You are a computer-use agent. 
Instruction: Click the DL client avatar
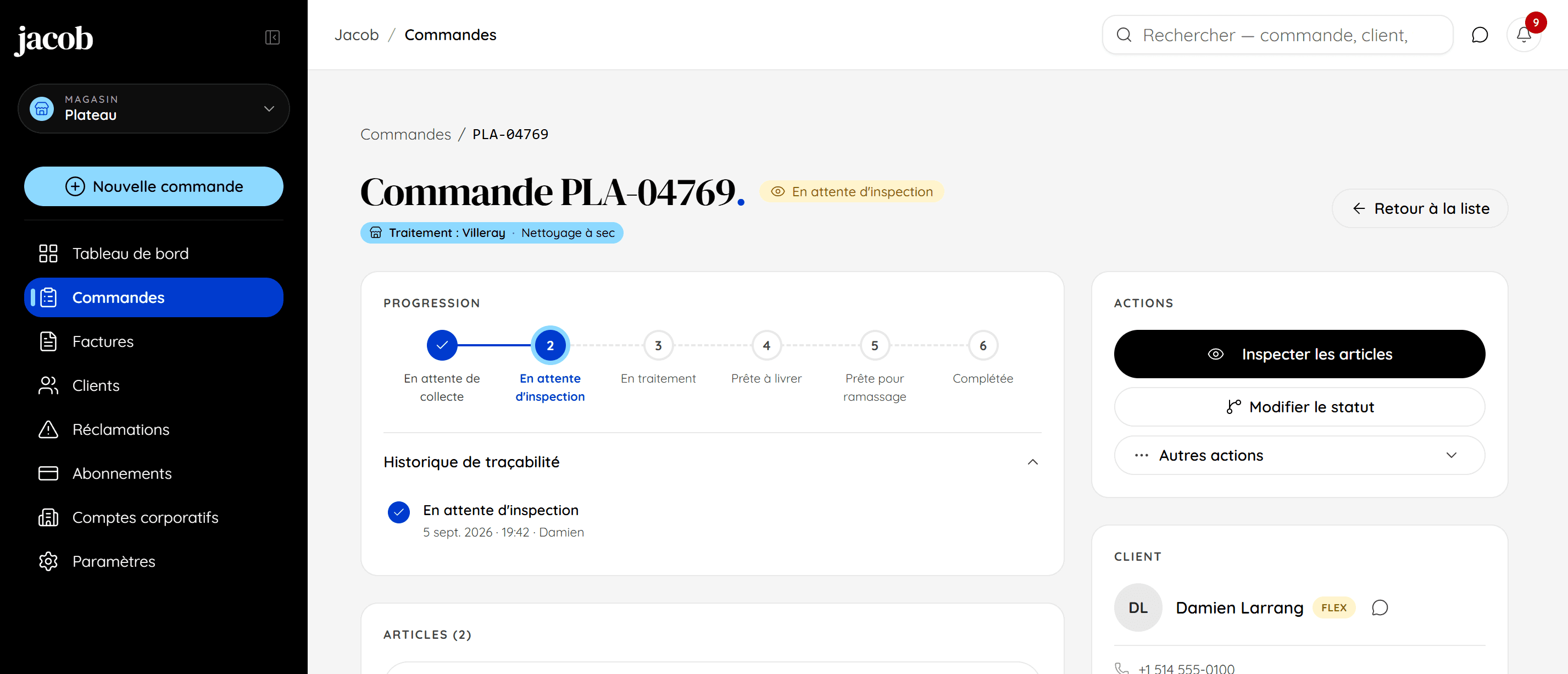tap(1138, 607)
